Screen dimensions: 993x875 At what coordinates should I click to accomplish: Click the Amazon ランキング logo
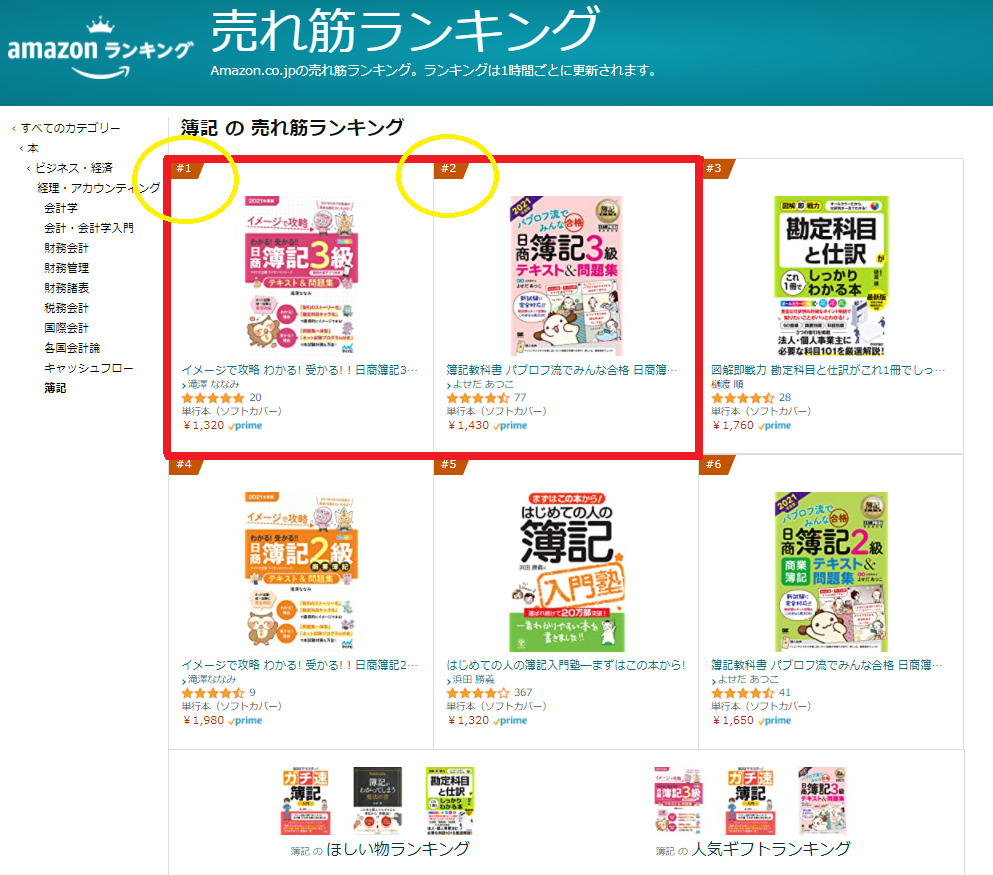pos(99,49)
